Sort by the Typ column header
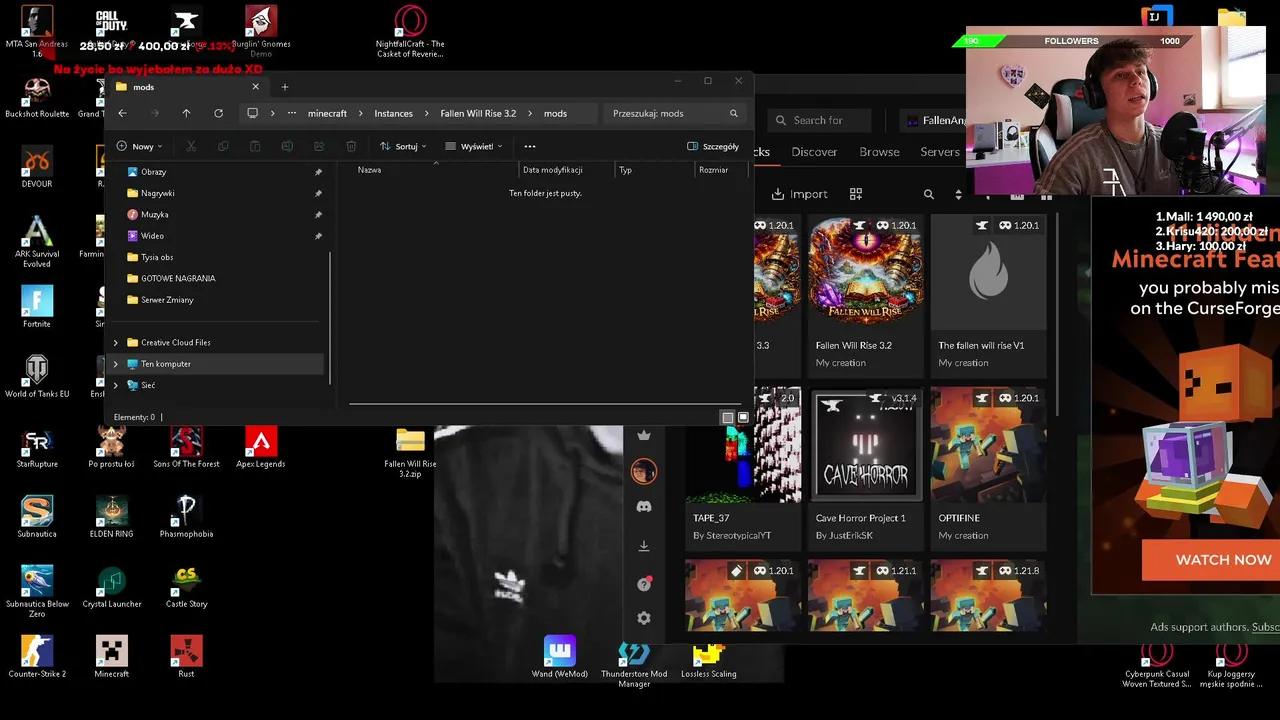The height and width of the screenshot is (720, 1280). pos(625,170)
